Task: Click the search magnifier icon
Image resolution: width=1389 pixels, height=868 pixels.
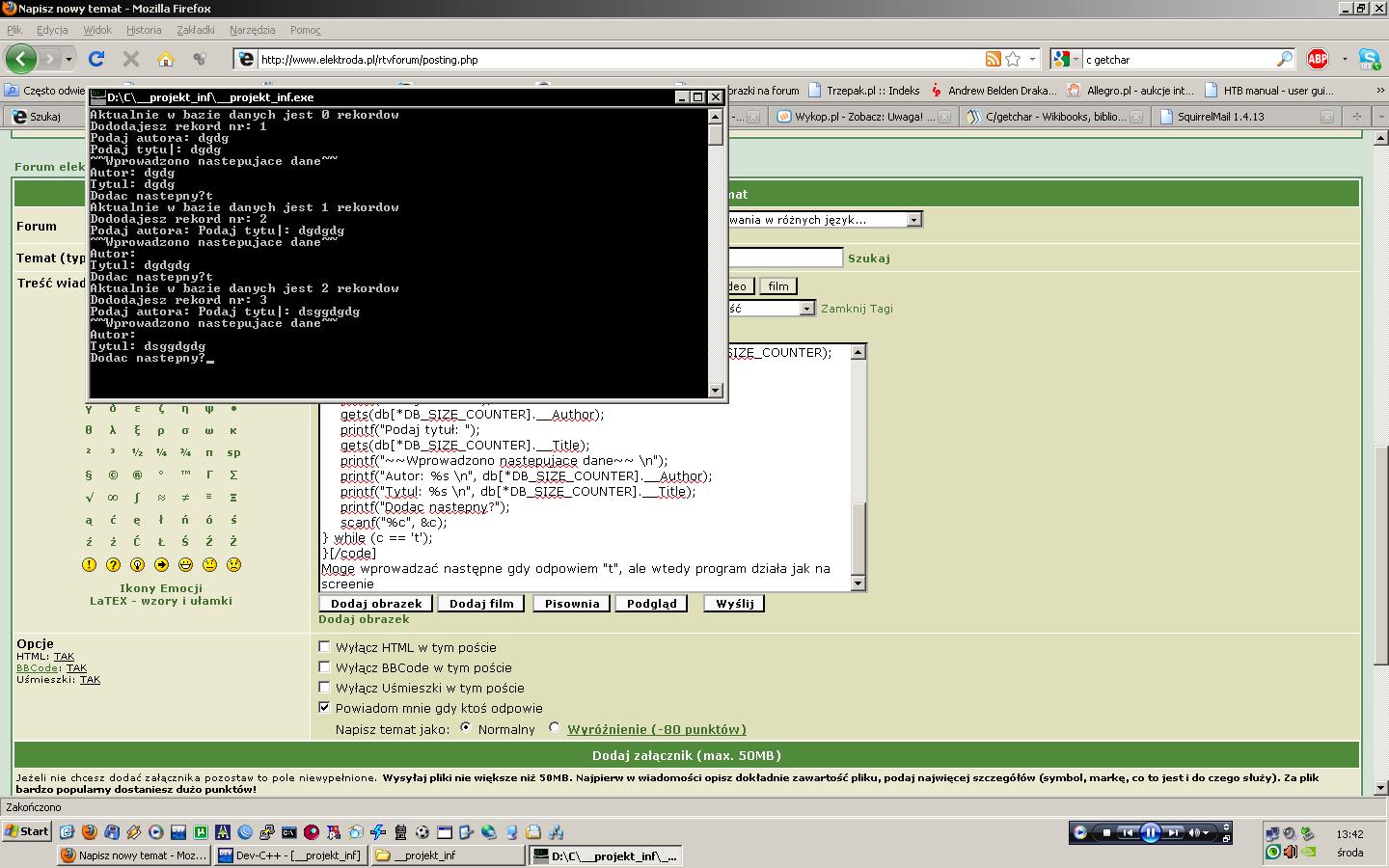Action: click(1284, 59)
